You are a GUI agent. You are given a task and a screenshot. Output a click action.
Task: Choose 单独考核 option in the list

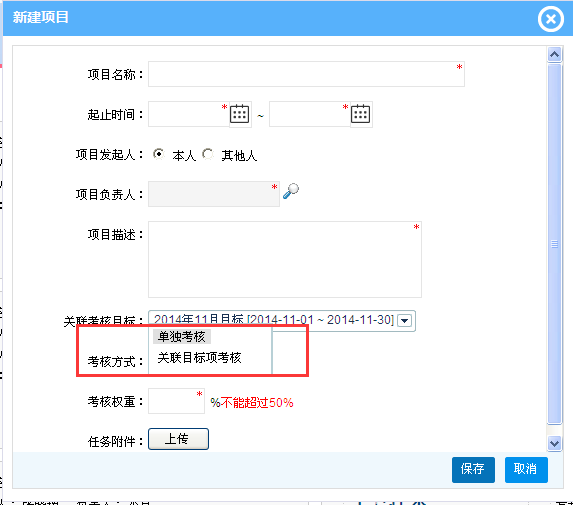[182, 337]
